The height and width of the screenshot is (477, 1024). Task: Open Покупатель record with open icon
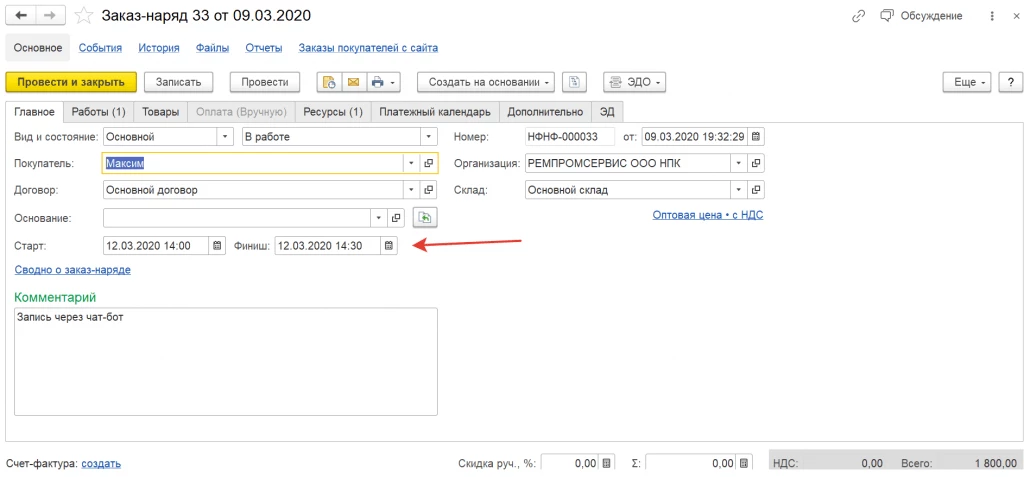coord(429,163)
